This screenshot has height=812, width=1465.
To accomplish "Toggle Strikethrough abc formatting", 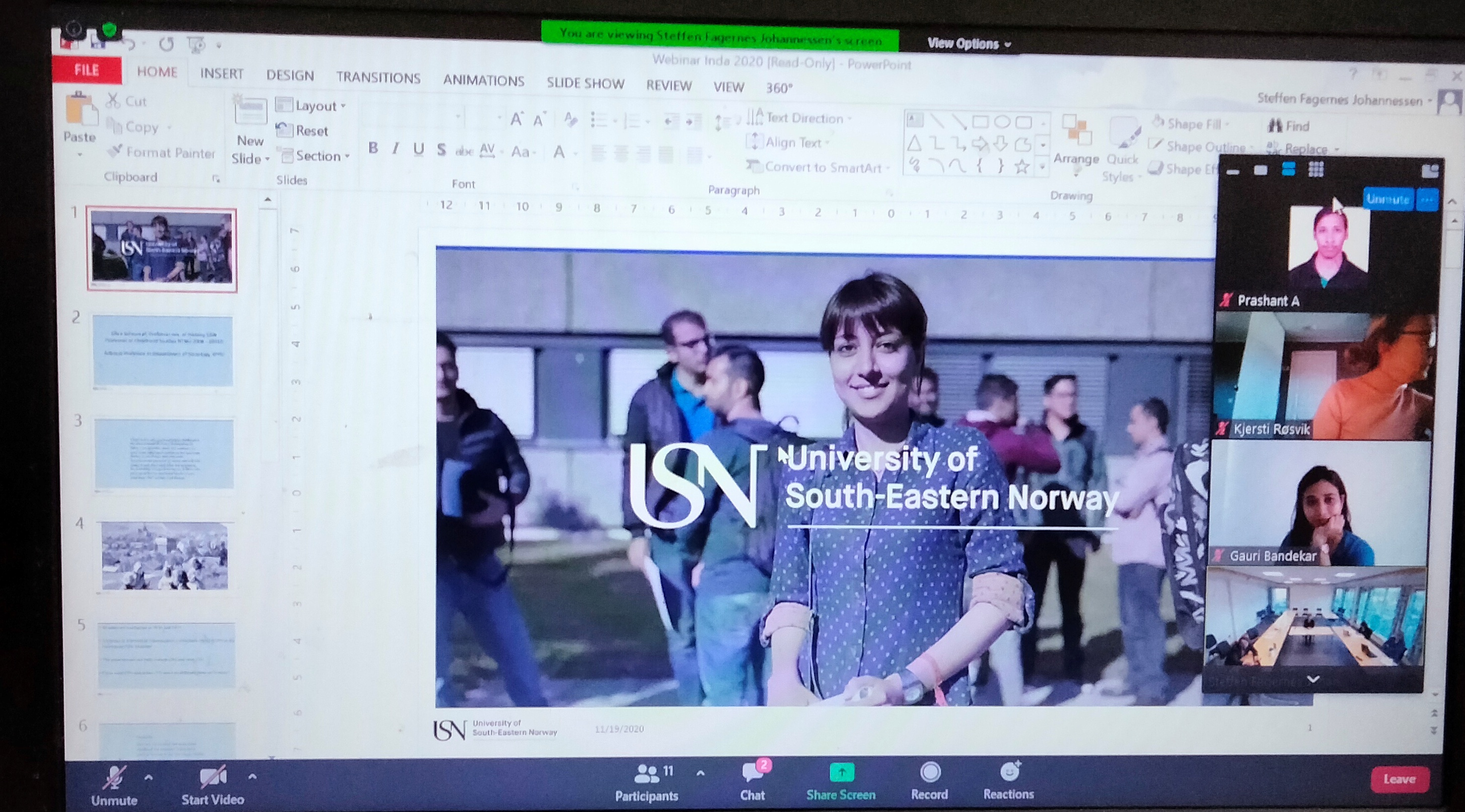I will point(465,151).
